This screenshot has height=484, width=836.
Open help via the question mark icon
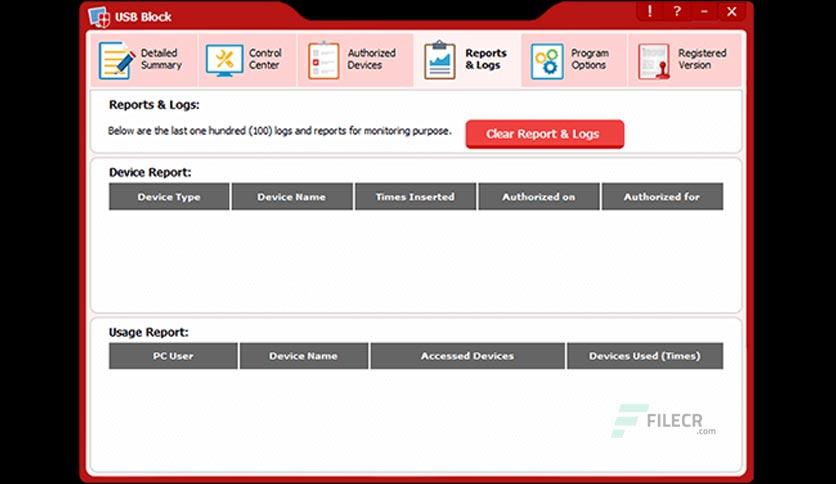[x=677, y=11]
